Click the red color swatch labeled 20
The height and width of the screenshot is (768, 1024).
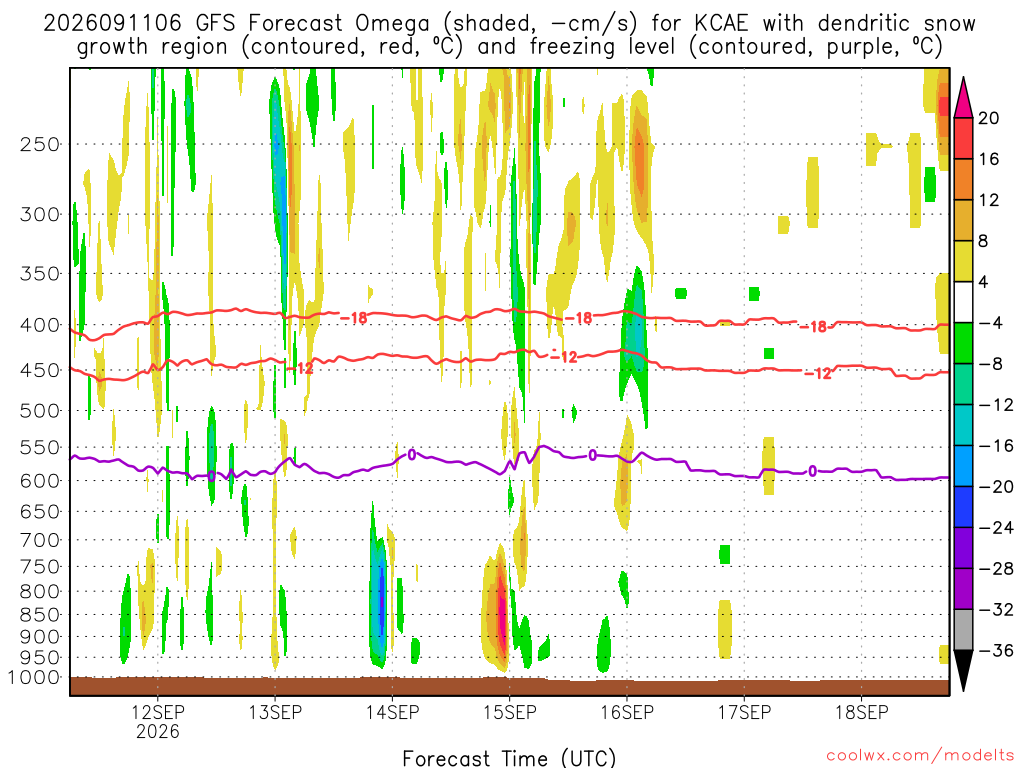[x=963, y=138]
